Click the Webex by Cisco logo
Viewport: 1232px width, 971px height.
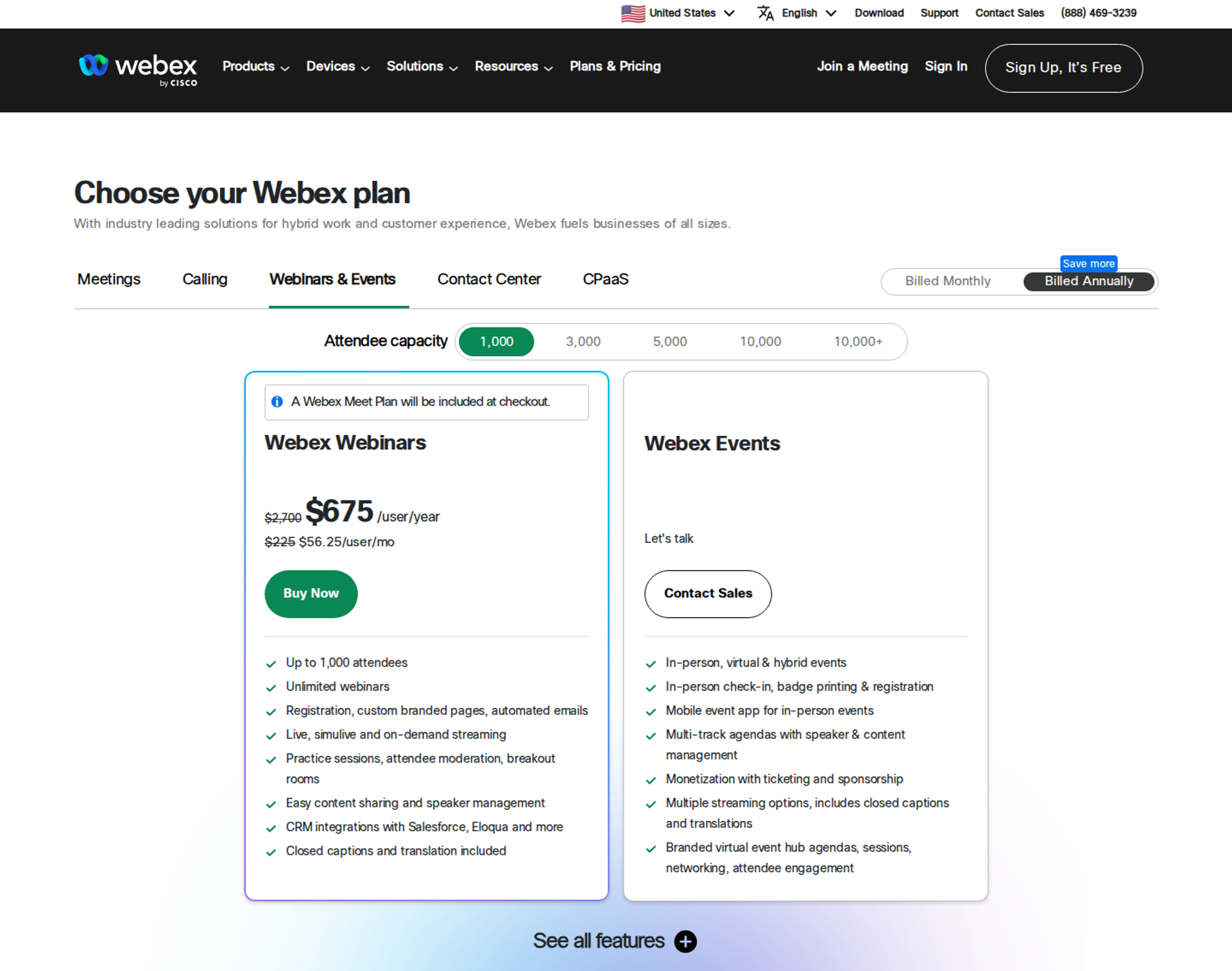point(137,70)
